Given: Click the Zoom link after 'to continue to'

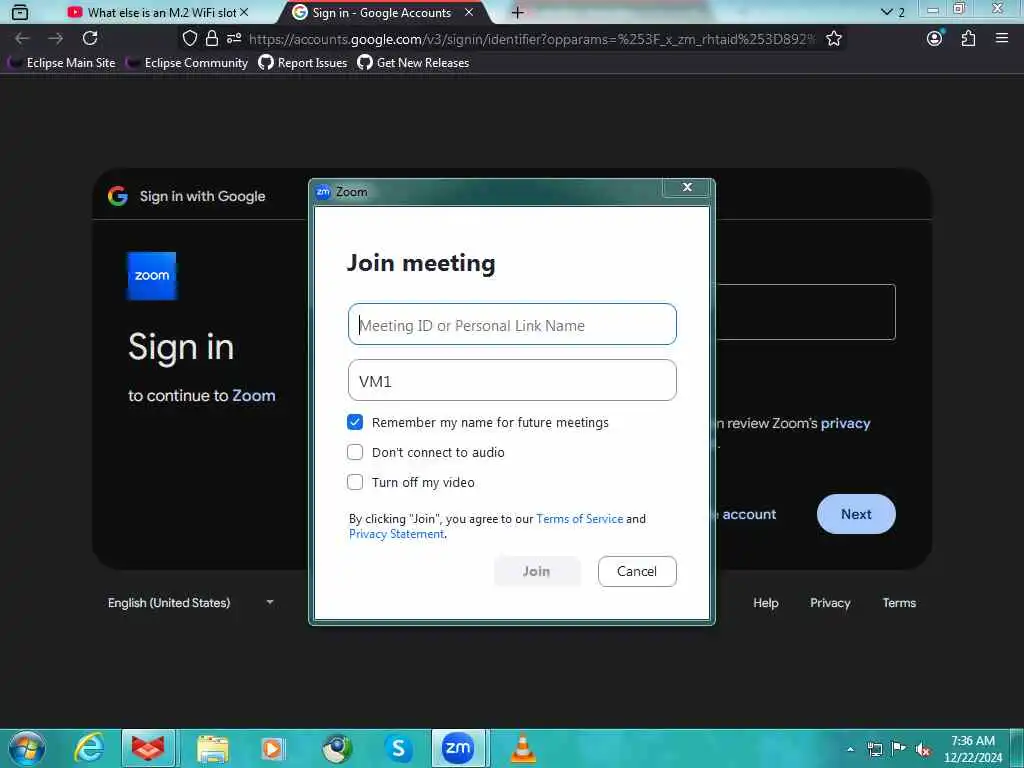Looking at the screenshot, I should (254, 396).
